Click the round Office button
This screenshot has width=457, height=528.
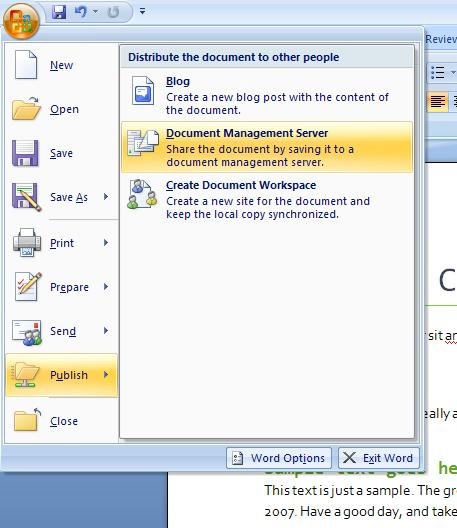[21, 21]
